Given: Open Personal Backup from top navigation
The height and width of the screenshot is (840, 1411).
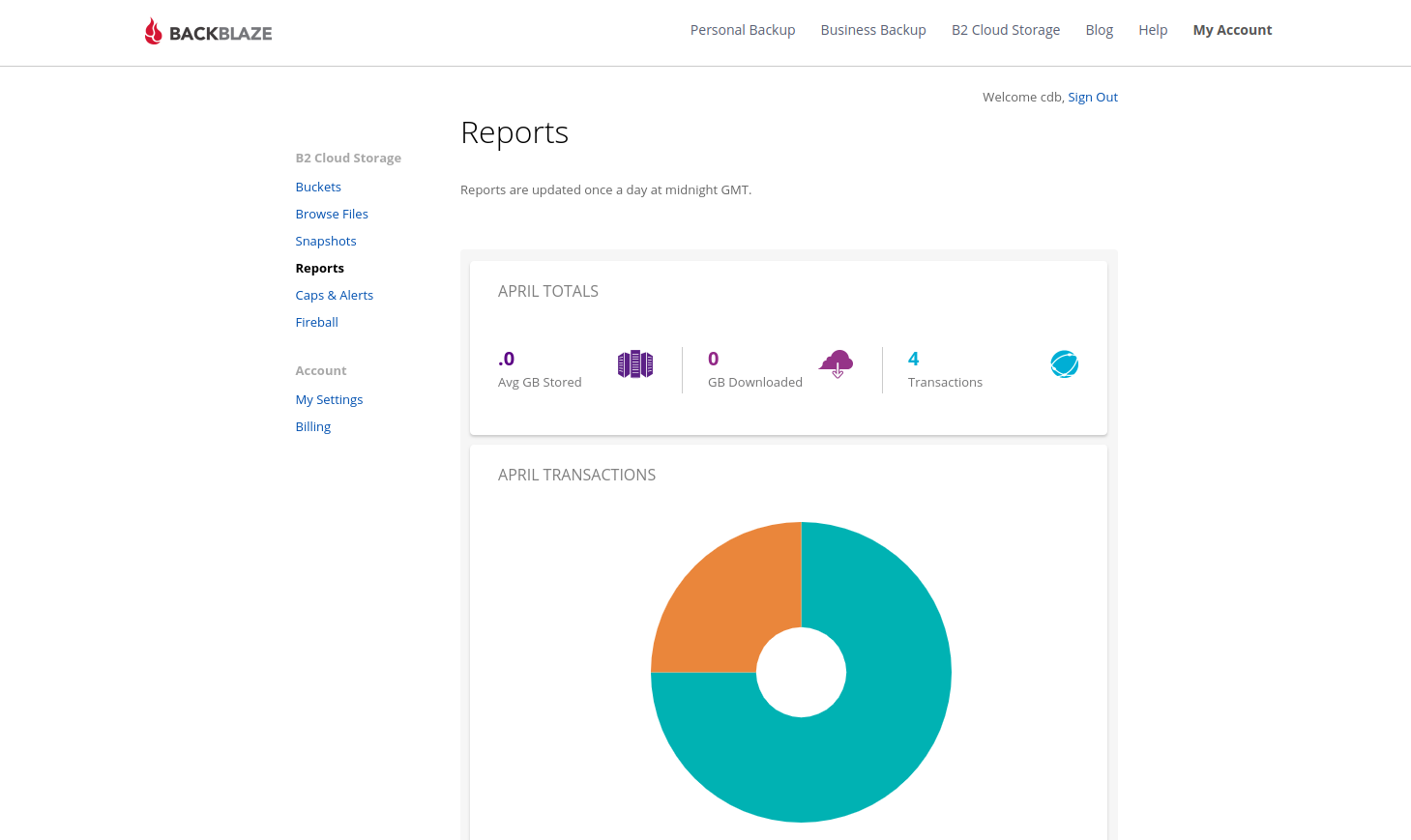Looking at the screenshot, I should pyautogui.click(x=743, y=30).
